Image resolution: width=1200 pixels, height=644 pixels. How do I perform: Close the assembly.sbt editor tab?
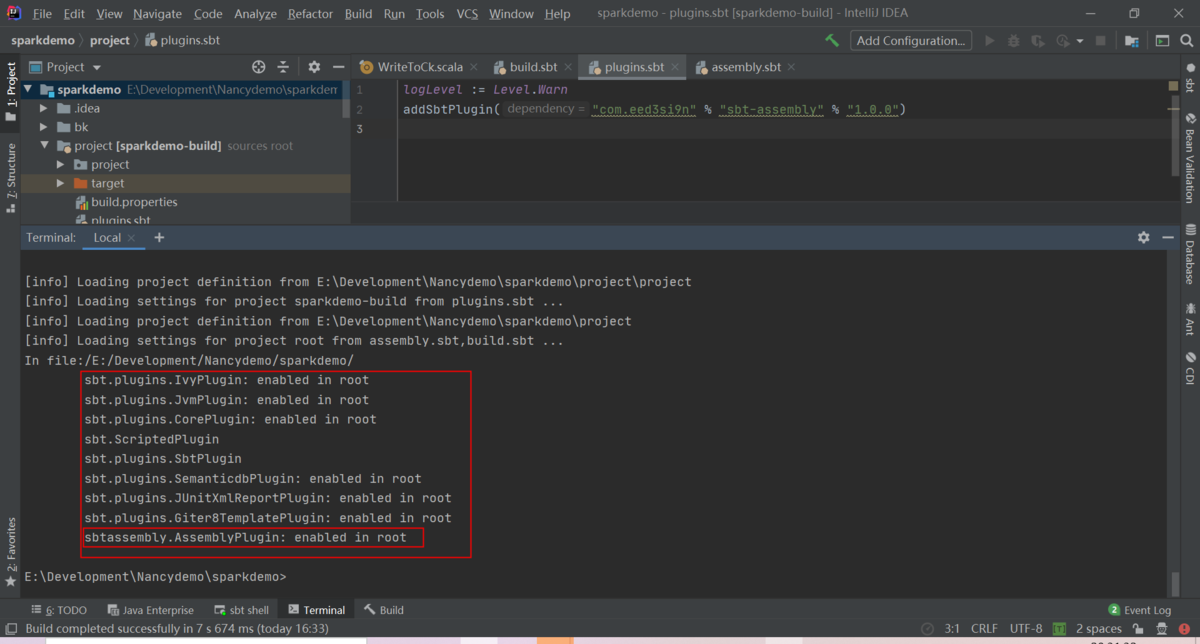tap(791, 67)
